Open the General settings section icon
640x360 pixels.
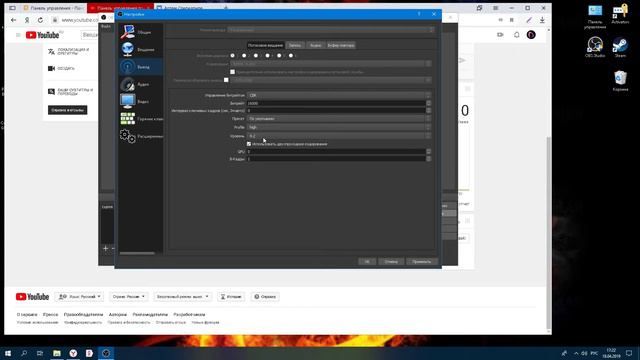[127, 31]
